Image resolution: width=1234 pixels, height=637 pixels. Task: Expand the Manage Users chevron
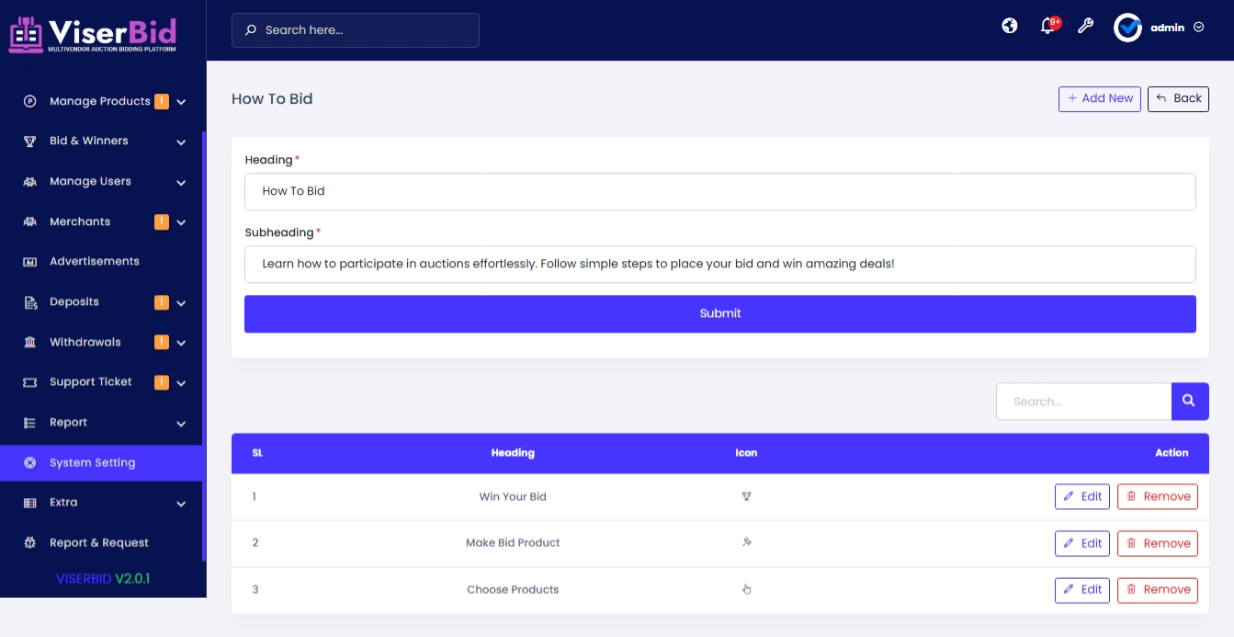tap(181, 183)
